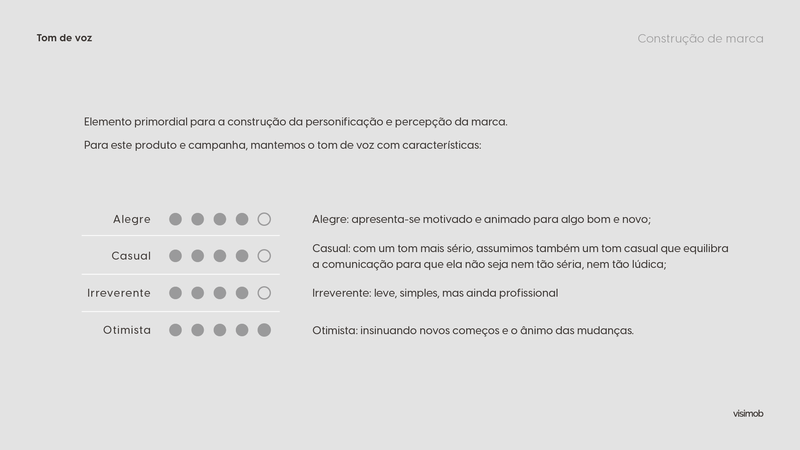The height and width of the screenshot is (450, 800).
Task: Click the 'Construção de marca' title
Action: (700, 39)
